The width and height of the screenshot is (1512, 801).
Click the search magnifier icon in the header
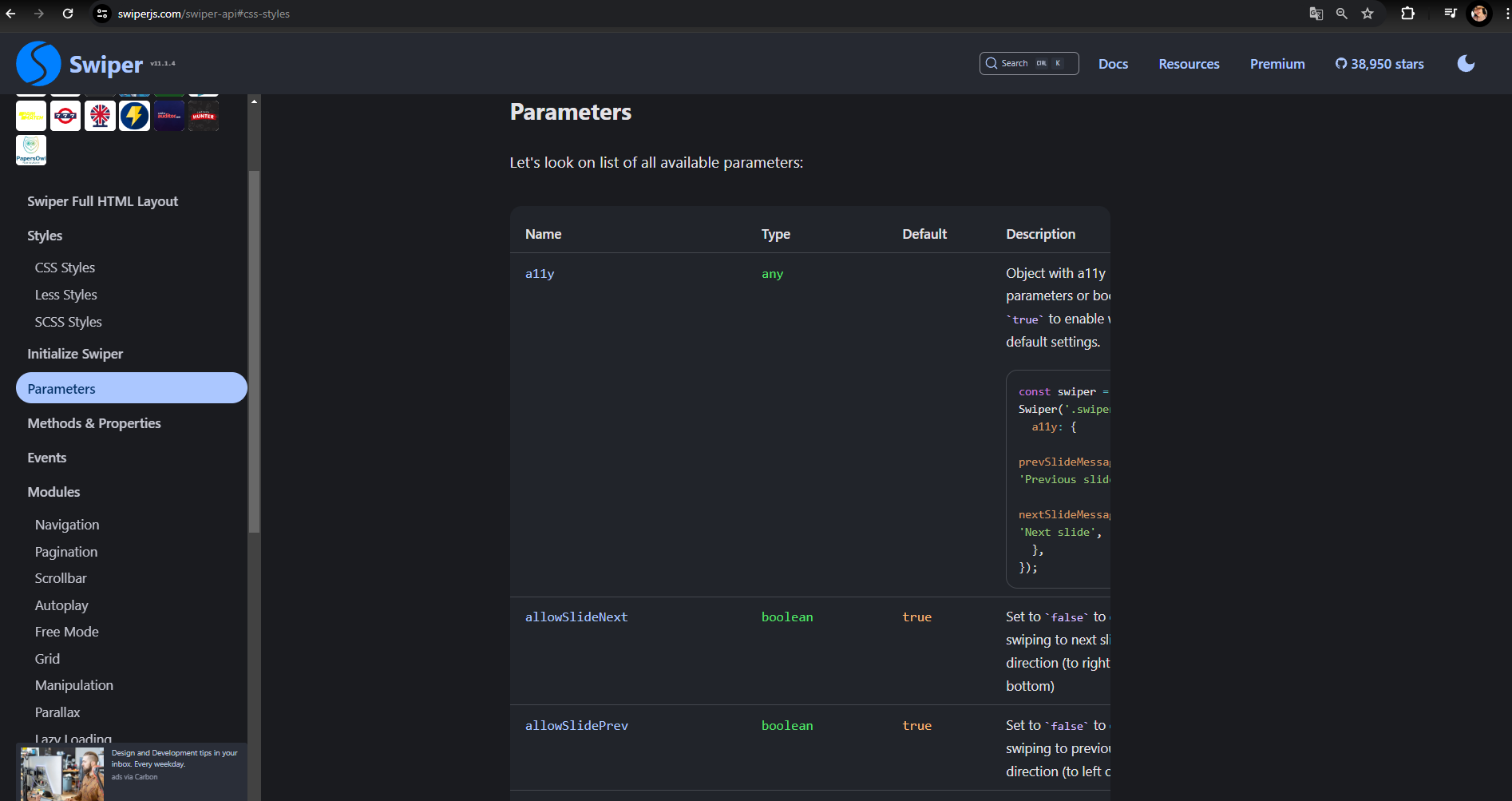[x=992, y=63]
